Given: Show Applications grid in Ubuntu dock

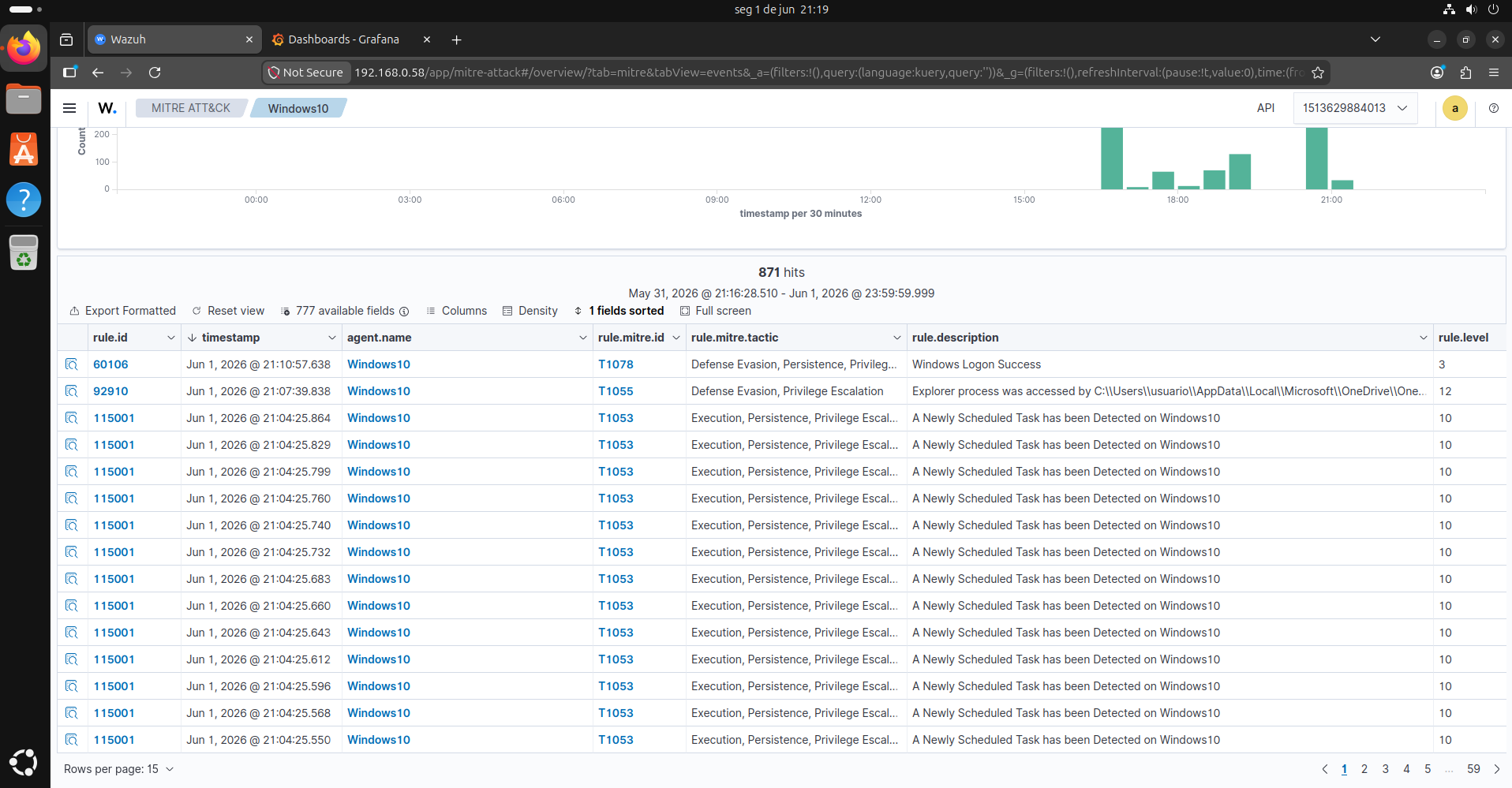Looking at the screenshot, I should click(x=24, y=763).
